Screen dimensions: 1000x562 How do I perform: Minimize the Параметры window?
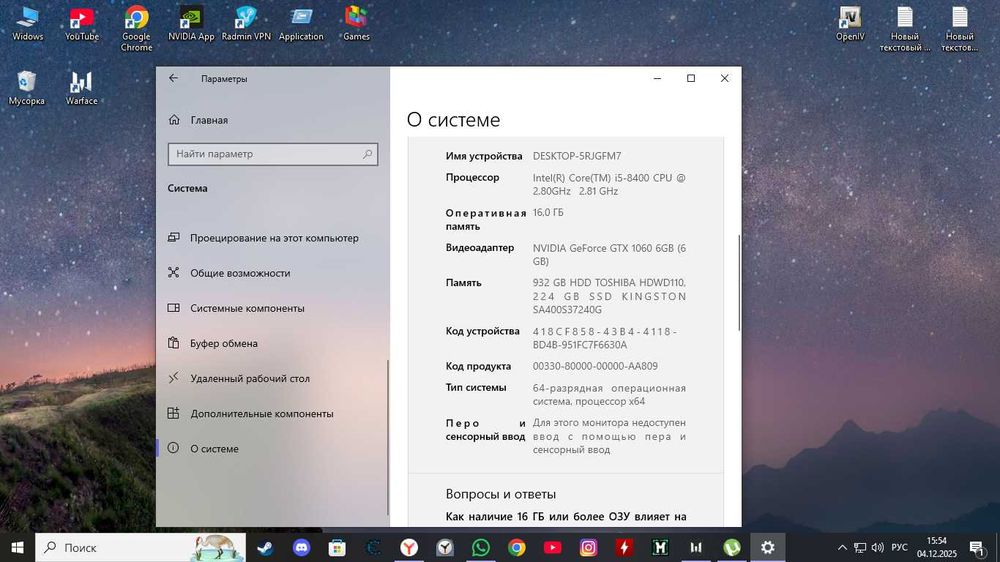658,78
